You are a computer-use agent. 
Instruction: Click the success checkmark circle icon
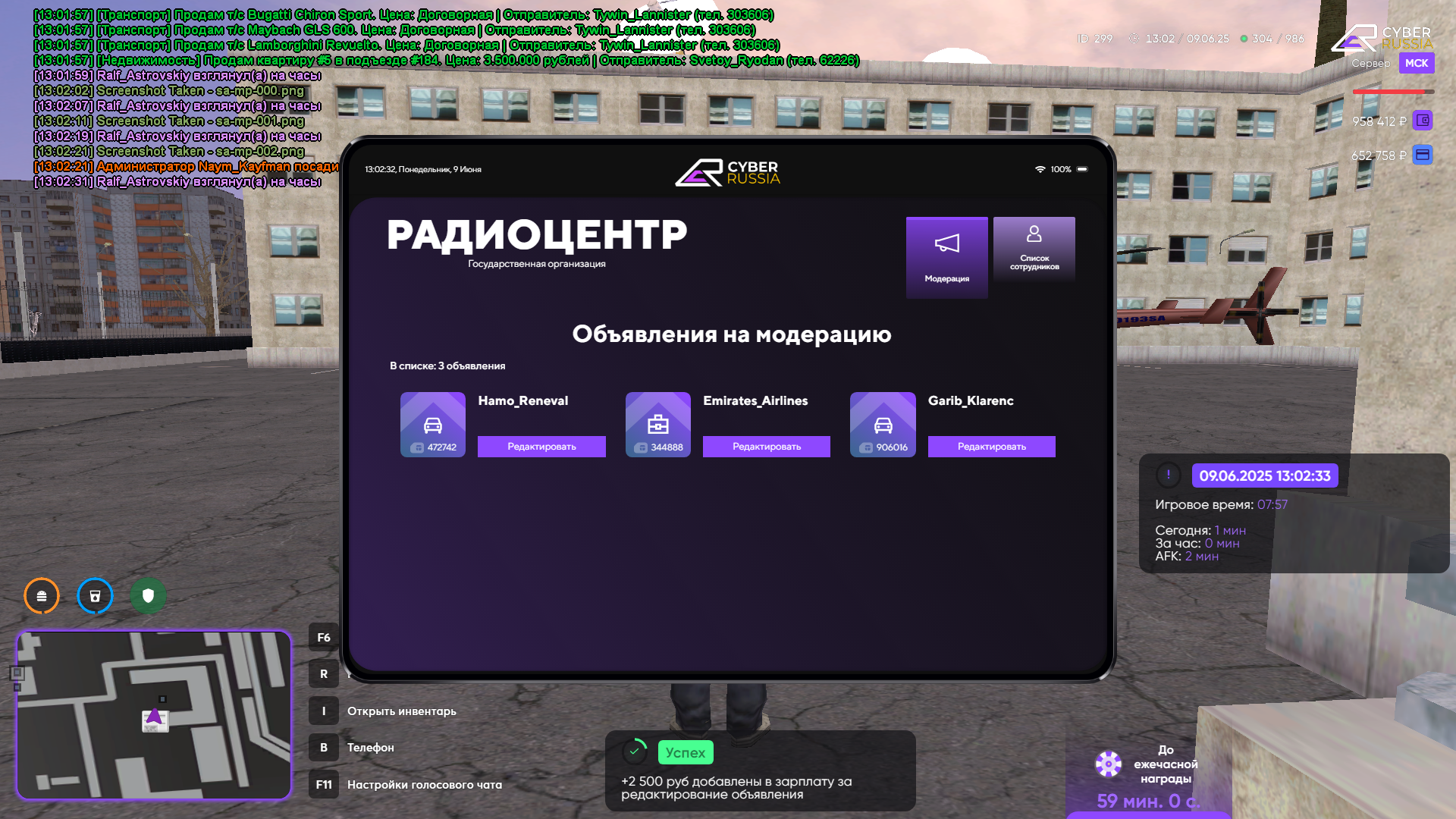(x=635, y=752)
